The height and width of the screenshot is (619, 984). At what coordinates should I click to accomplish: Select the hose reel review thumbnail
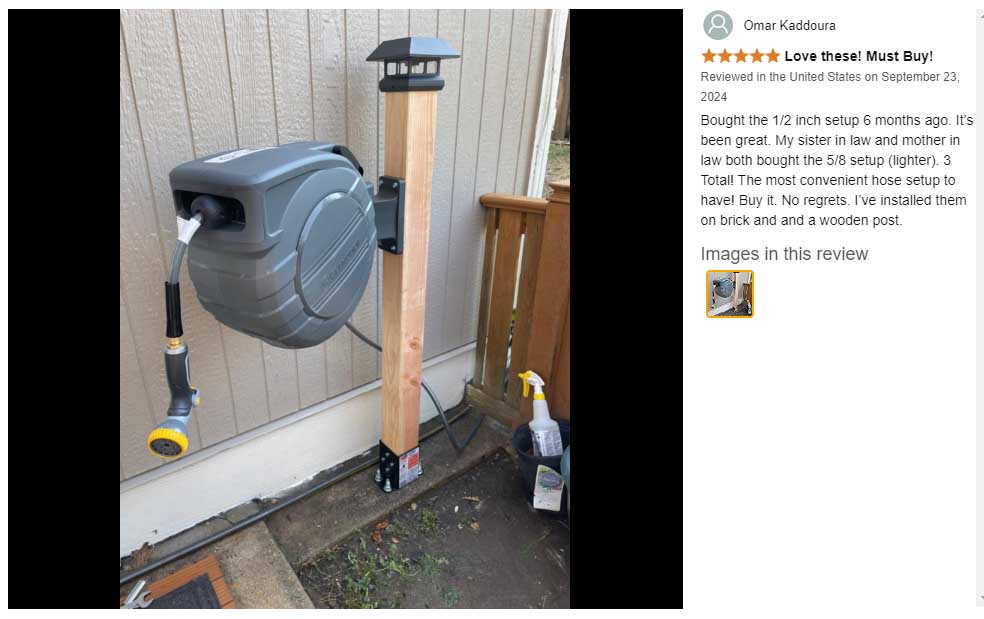(729, 294)
